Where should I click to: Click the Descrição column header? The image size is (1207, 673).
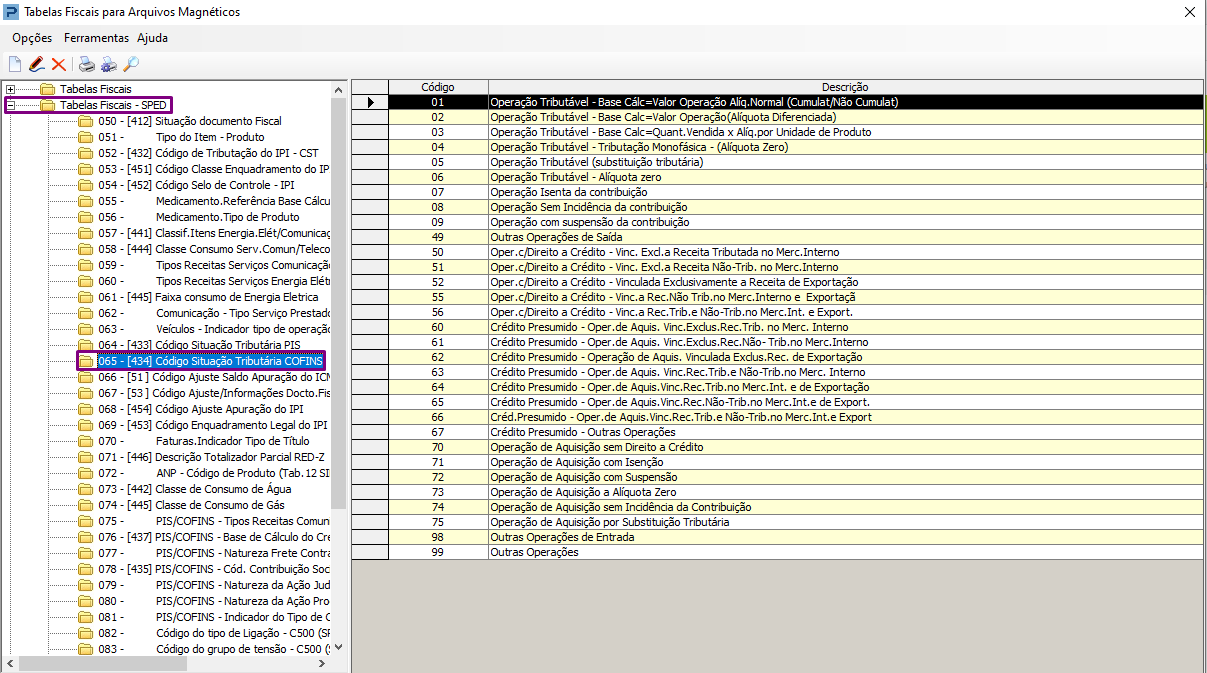point(845,87)
